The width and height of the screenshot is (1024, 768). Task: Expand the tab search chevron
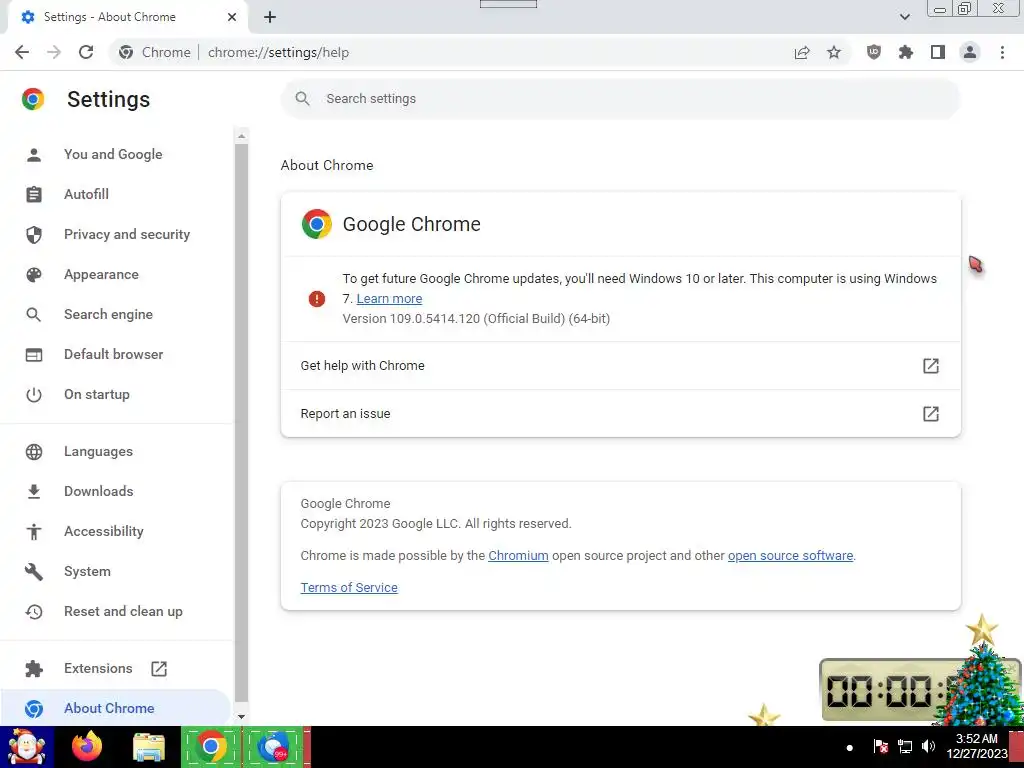coord(904,17)
